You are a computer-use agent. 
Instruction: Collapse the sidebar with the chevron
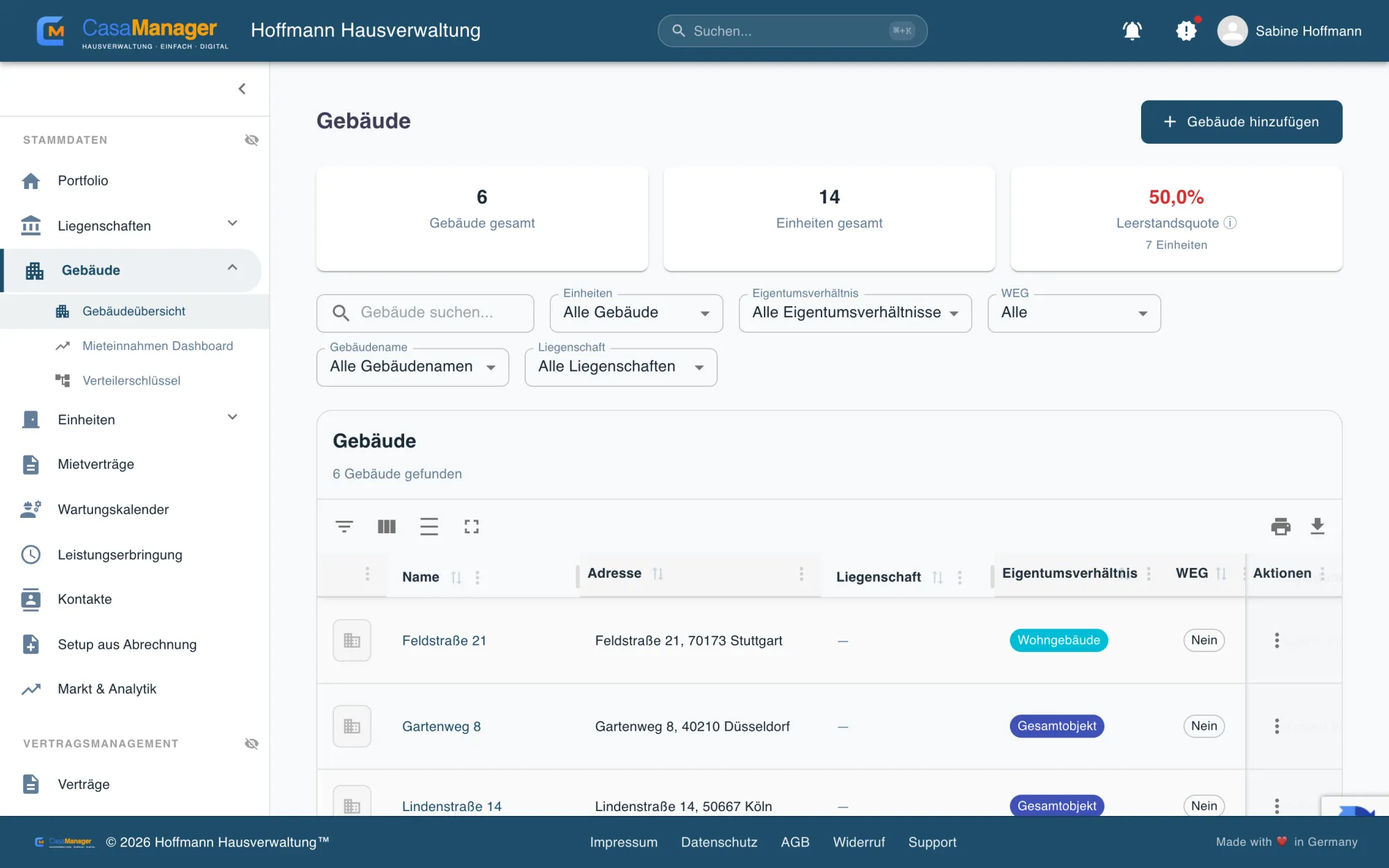tap(242, 89)
